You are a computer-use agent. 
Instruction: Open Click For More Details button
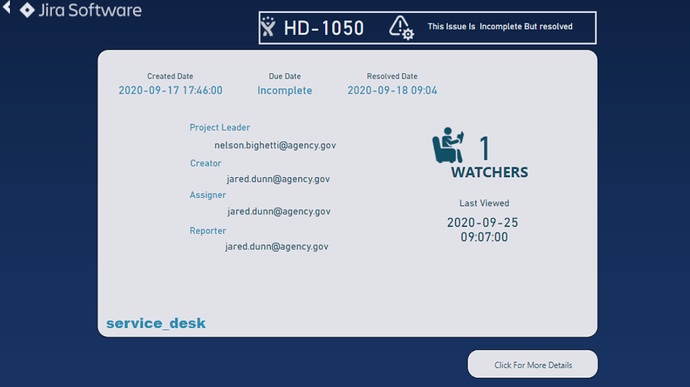tap(532, 364)
